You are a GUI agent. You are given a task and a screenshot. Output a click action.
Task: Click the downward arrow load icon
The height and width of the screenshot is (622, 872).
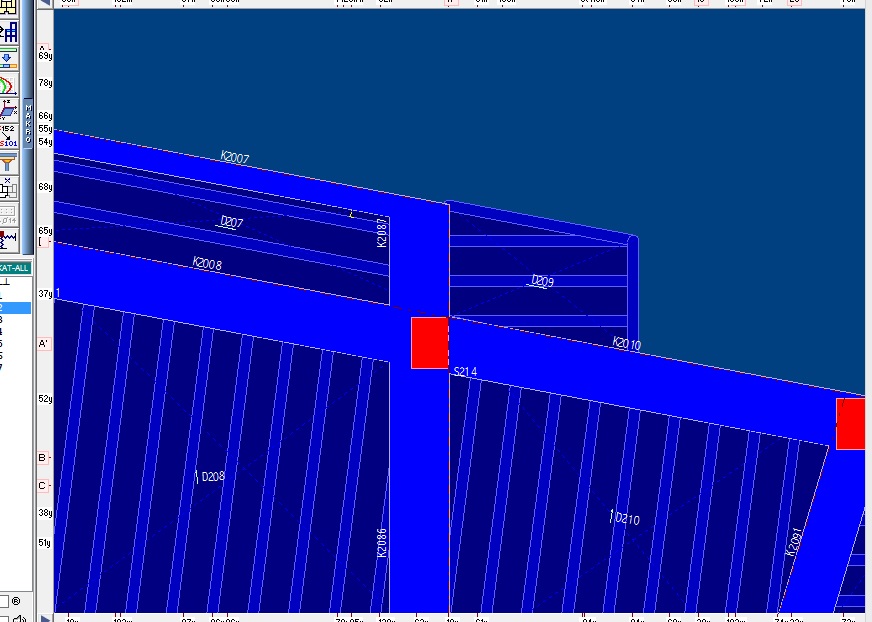[x=8, y=61]
